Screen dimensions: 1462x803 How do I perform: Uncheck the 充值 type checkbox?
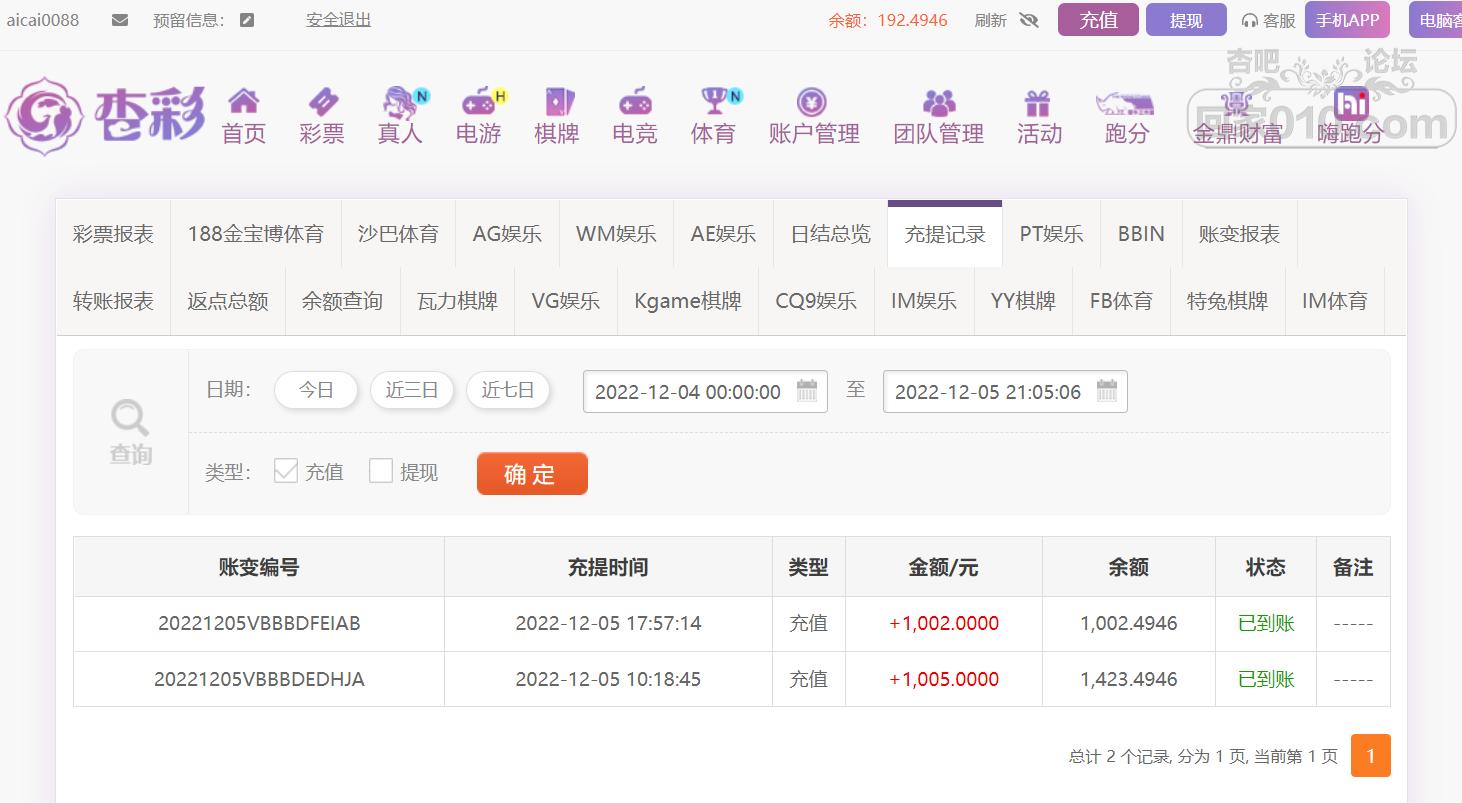coord(286,471)
